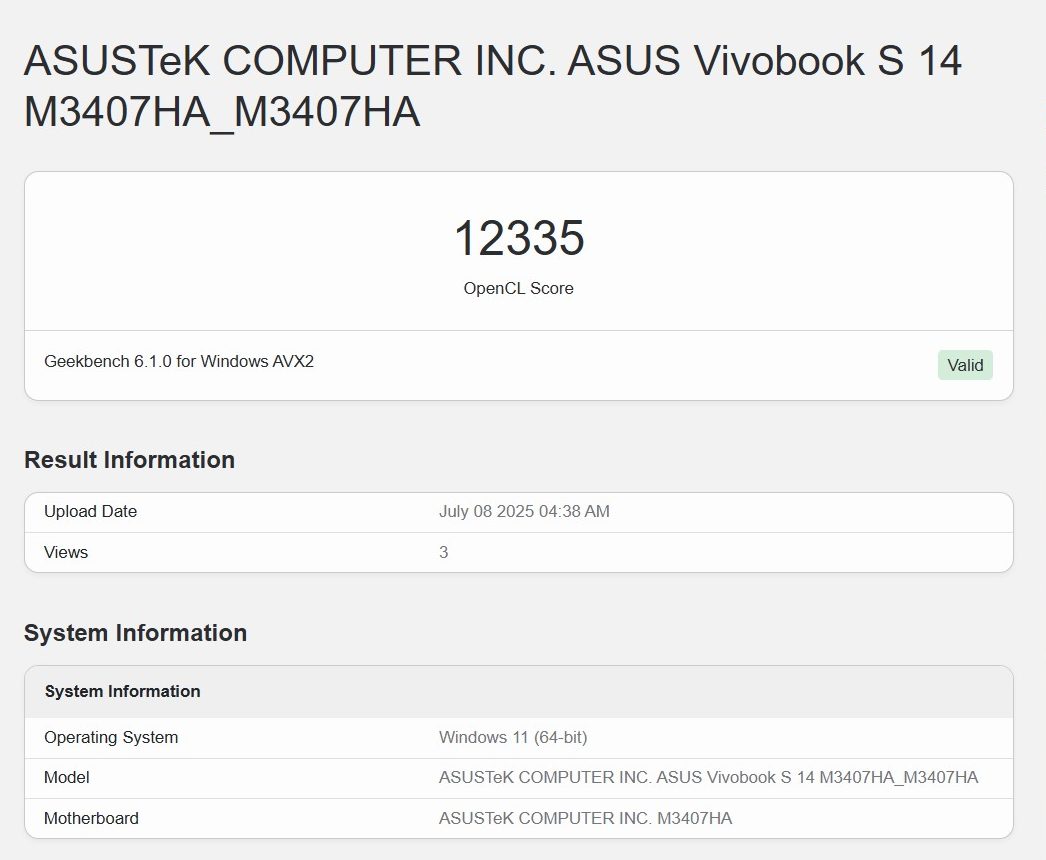Click the Model value ASUS Vivobook S 14 M3407HA_M3407HA
Screen dimensions: 1046x860
pos(708,777)
